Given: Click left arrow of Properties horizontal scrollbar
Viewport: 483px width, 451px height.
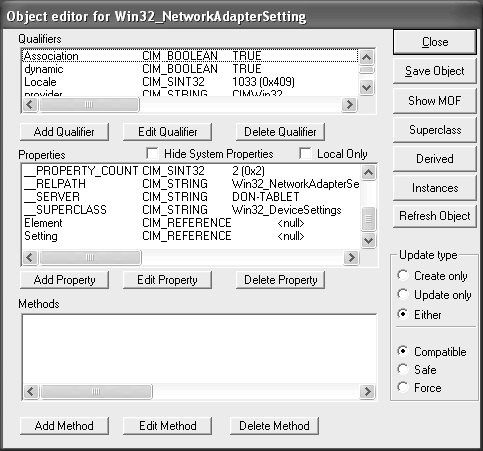Looking at the screenshot, I should click(30, 257).
